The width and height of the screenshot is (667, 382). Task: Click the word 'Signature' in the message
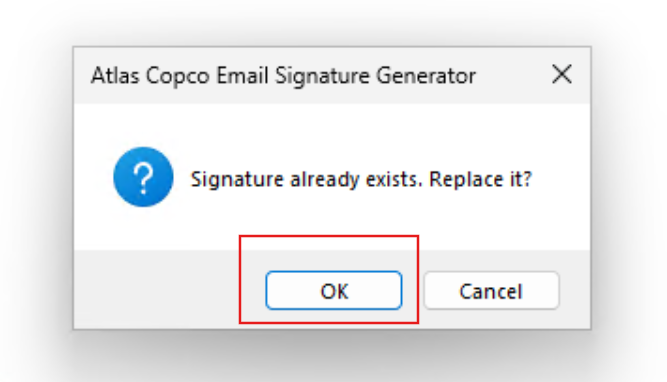pos(237,179)
